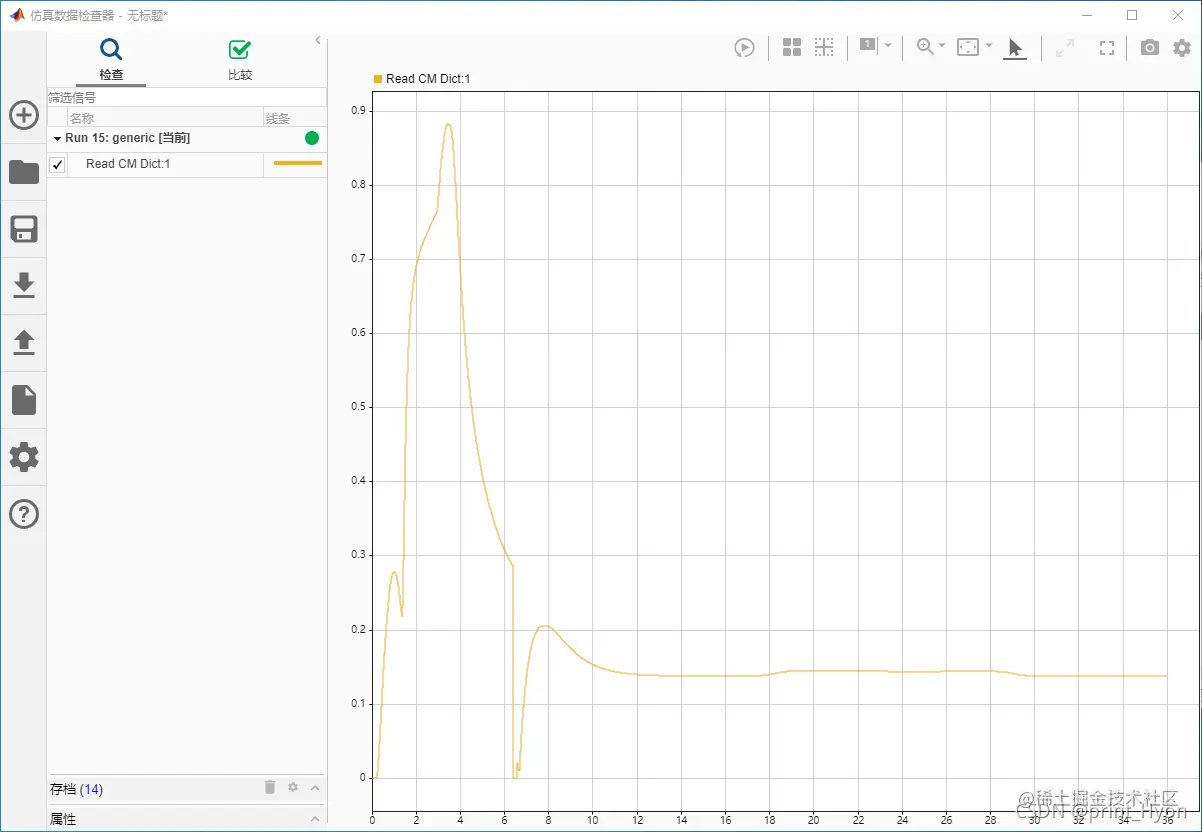Open line color swatch for Read CM Dict:1

297,163
